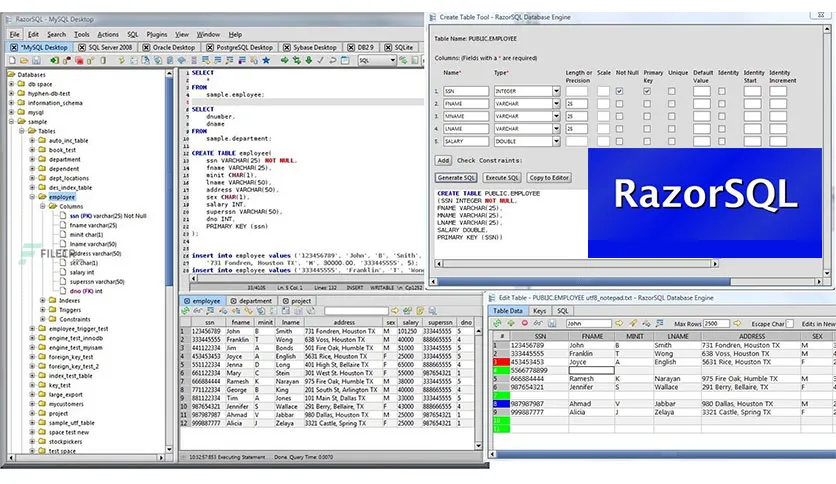Click the LNAME column header in Edit Table

click(x=678, y=336)
